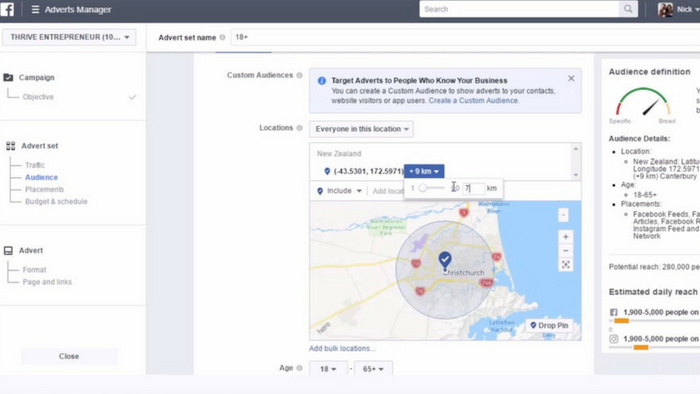Click the locations list scroll down arrow
The height and width of the screenshot is (394, 700).
click(576, 175)
